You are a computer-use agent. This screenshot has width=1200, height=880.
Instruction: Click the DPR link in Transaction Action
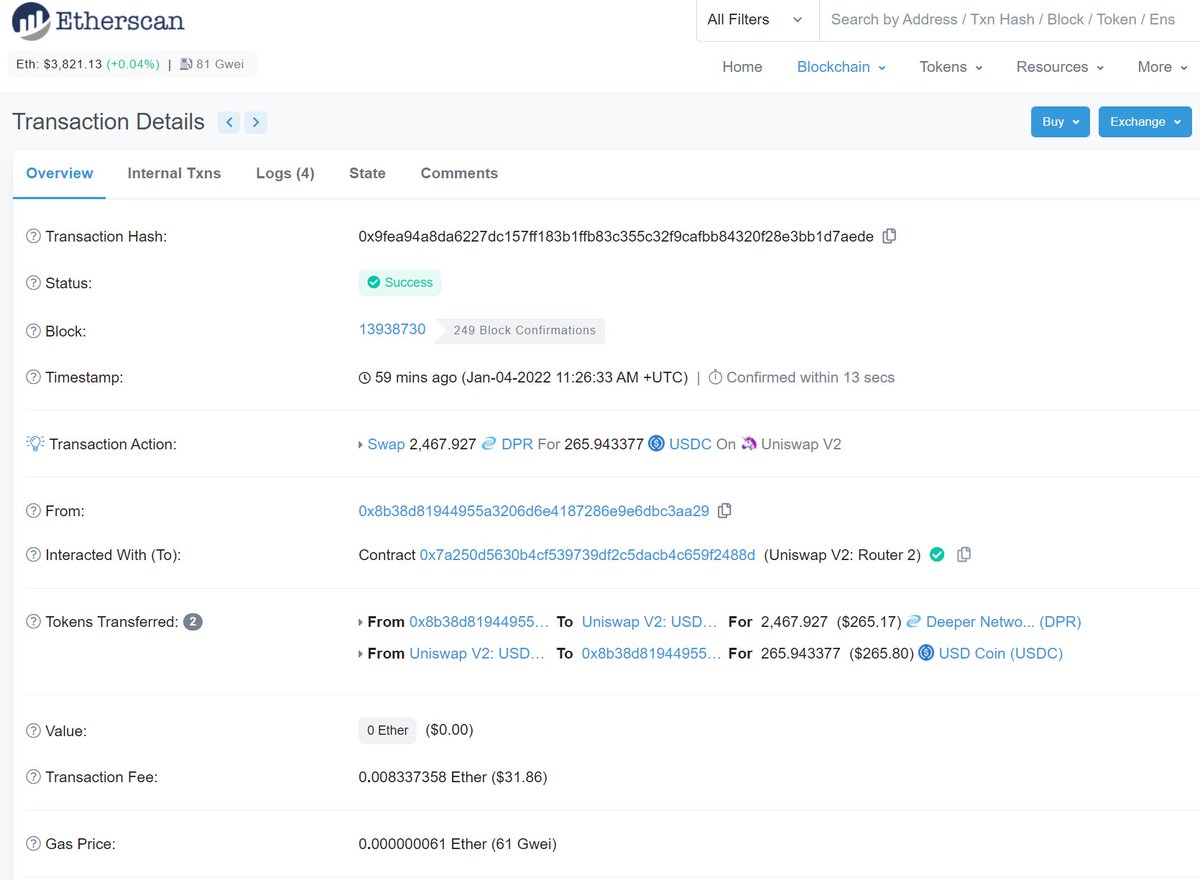(517, 444)
